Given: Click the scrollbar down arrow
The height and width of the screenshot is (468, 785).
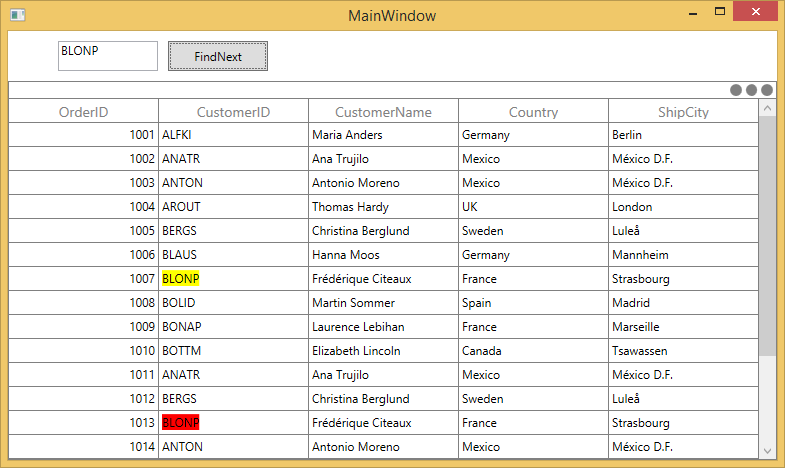Looking at the screenshot, I should [x=767, y=450].
